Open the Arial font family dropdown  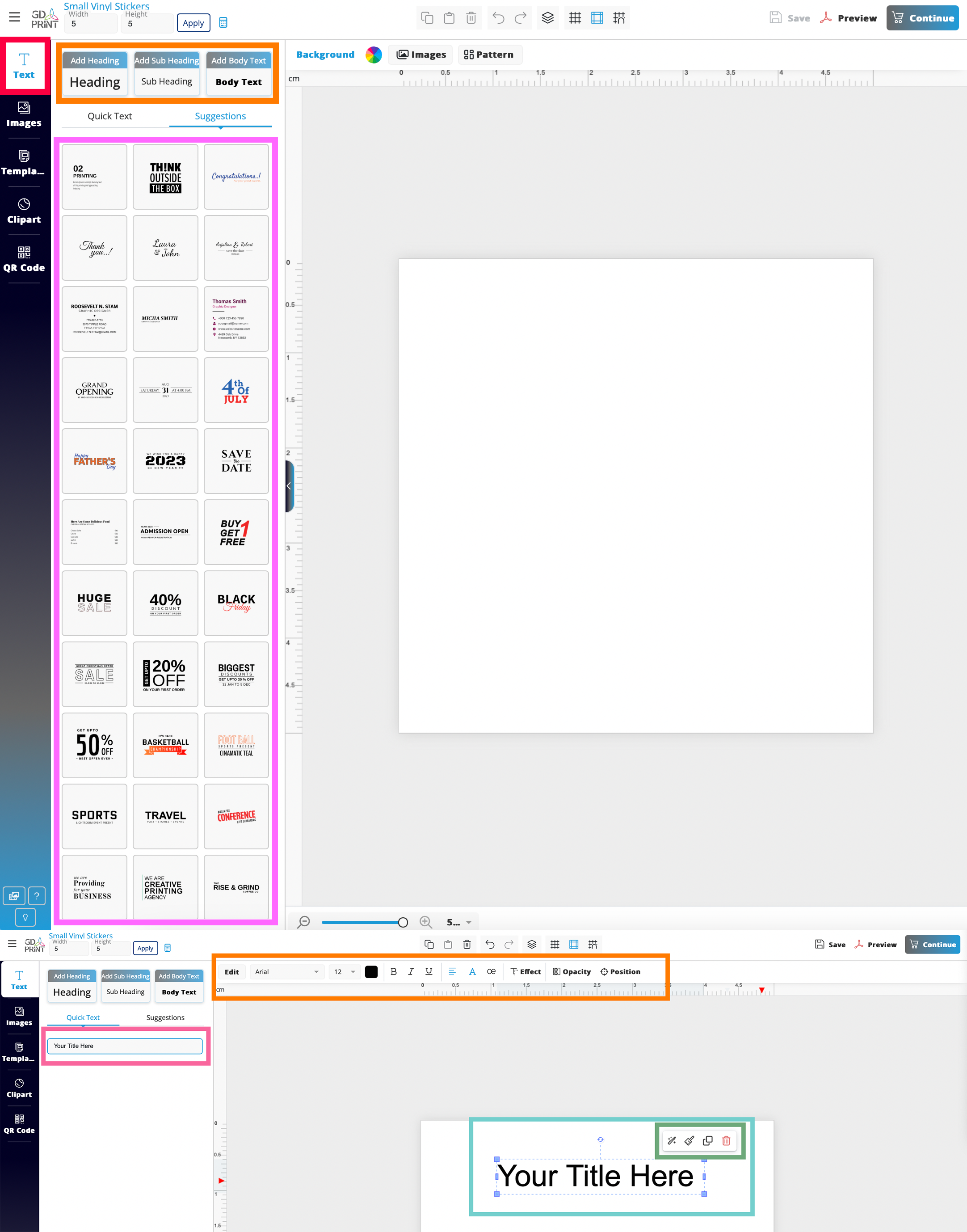(286, 971)
